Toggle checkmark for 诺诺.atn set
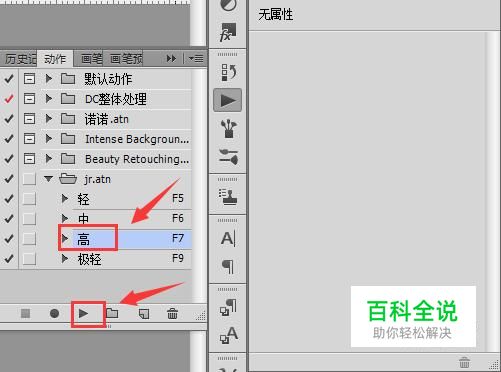 [x=9, y=119]
